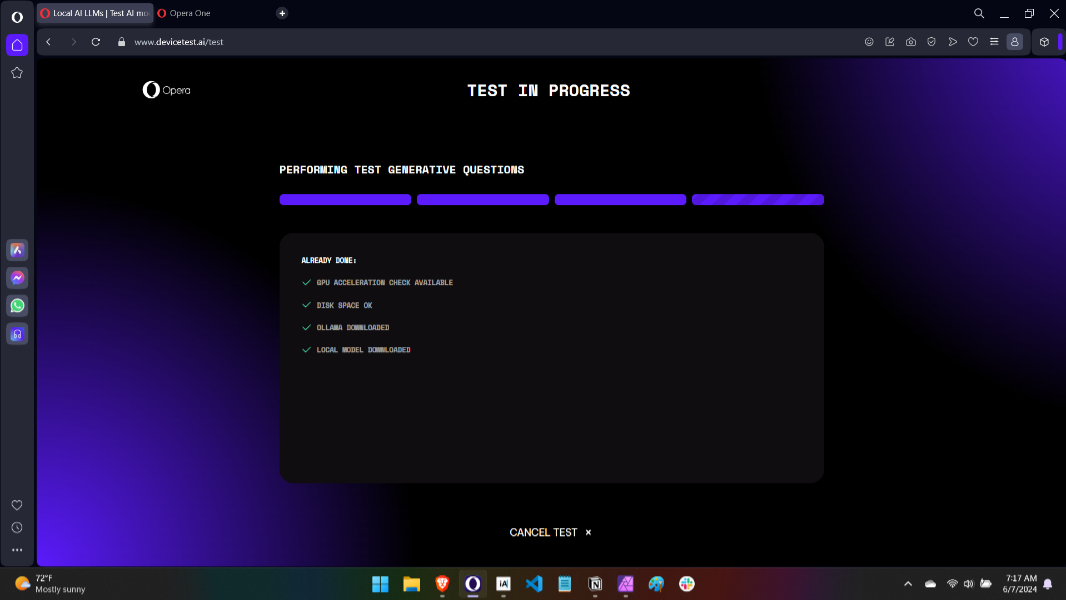Capture a snapshot with the camera icon
Screen dimensions: 1066x600
(911, 42)
